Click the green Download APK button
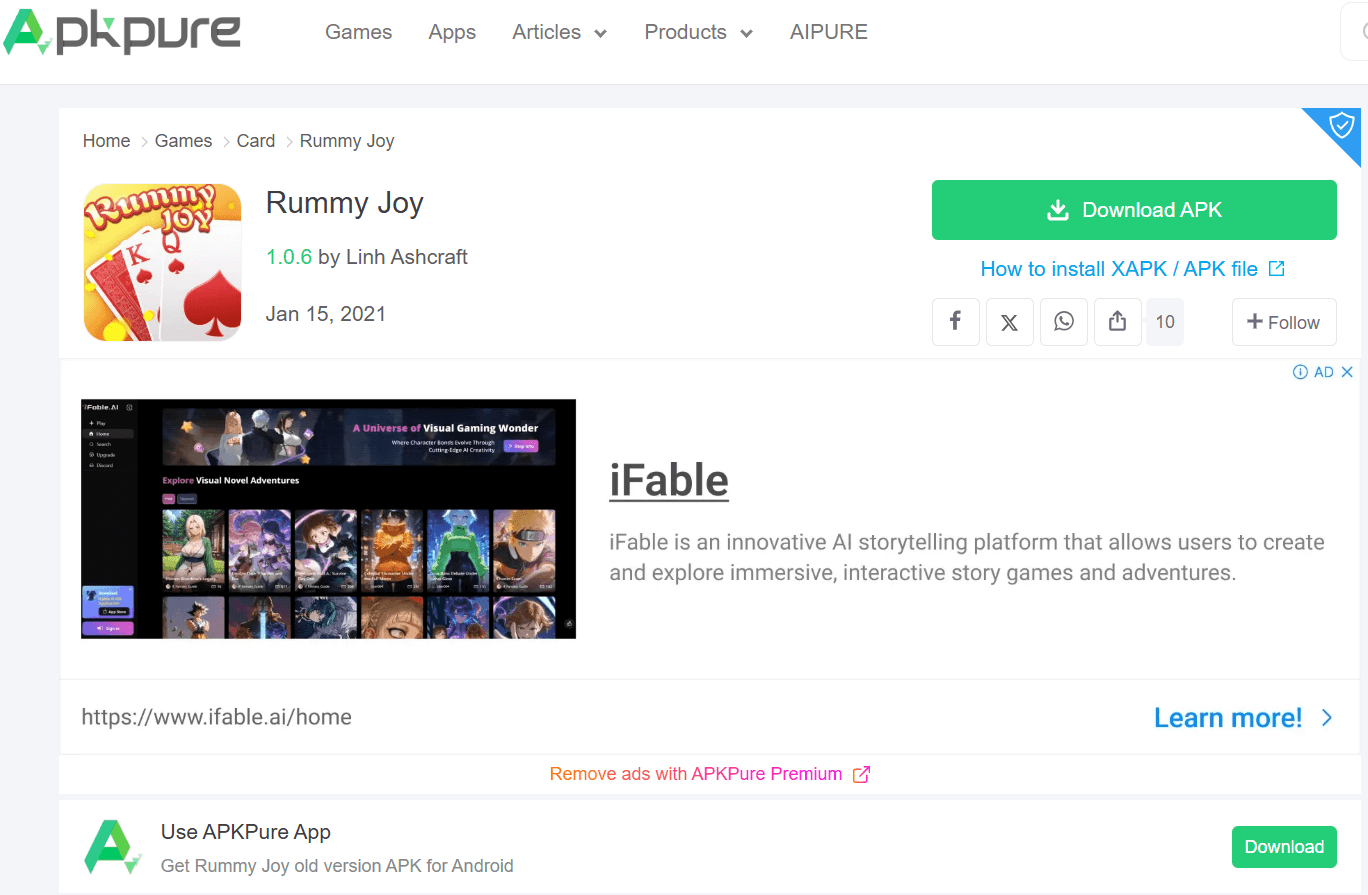 [1134, 210]
